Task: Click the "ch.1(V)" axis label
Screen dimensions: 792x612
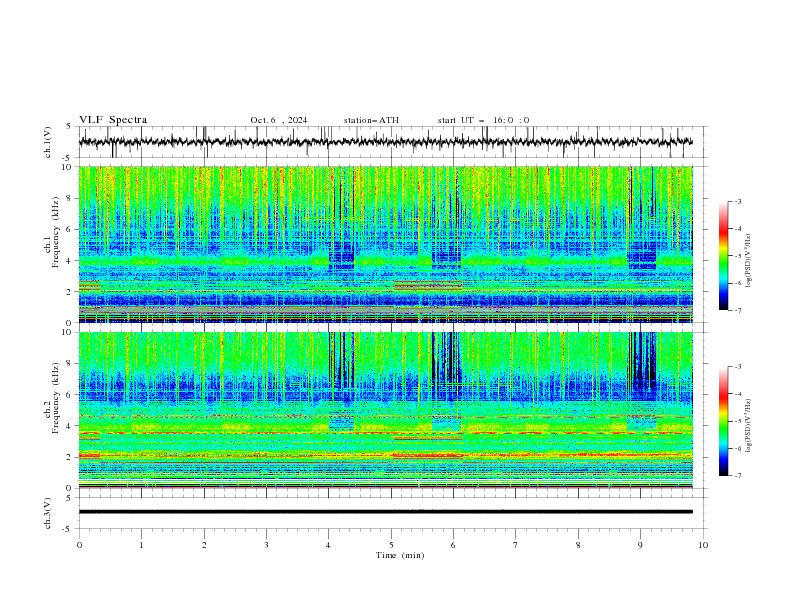Action: [x=48, y=142]
